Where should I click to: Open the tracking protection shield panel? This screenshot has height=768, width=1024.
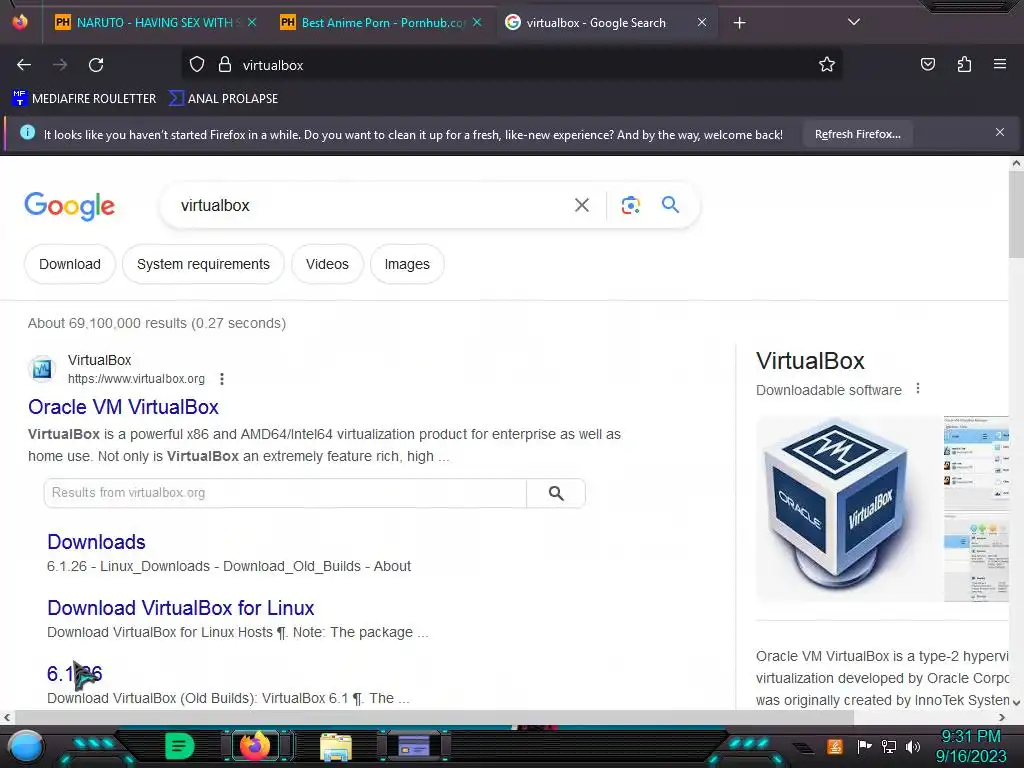pos(197,65)
